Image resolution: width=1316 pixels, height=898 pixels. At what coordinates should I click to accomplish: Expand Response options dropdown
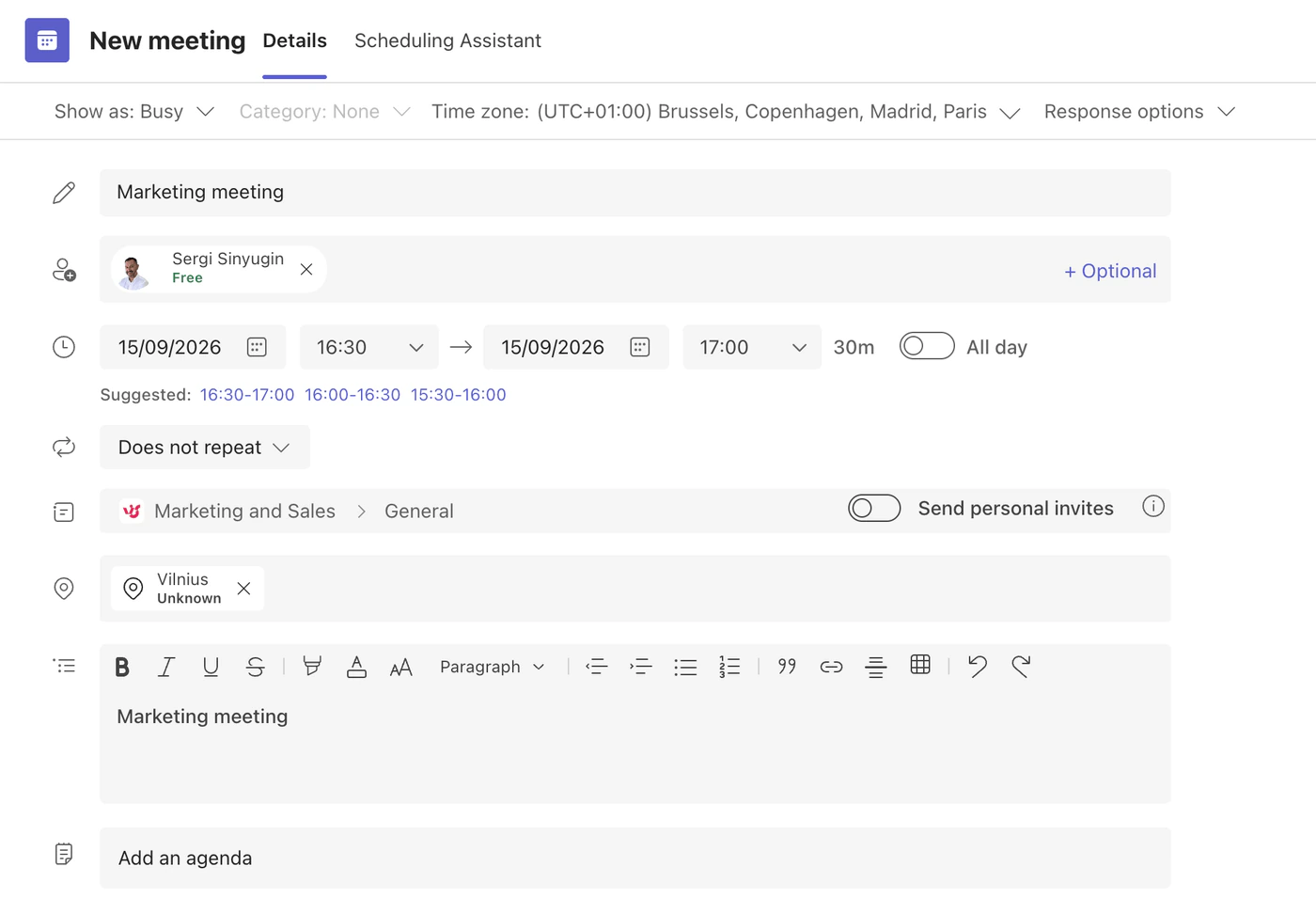[1139, 112]
